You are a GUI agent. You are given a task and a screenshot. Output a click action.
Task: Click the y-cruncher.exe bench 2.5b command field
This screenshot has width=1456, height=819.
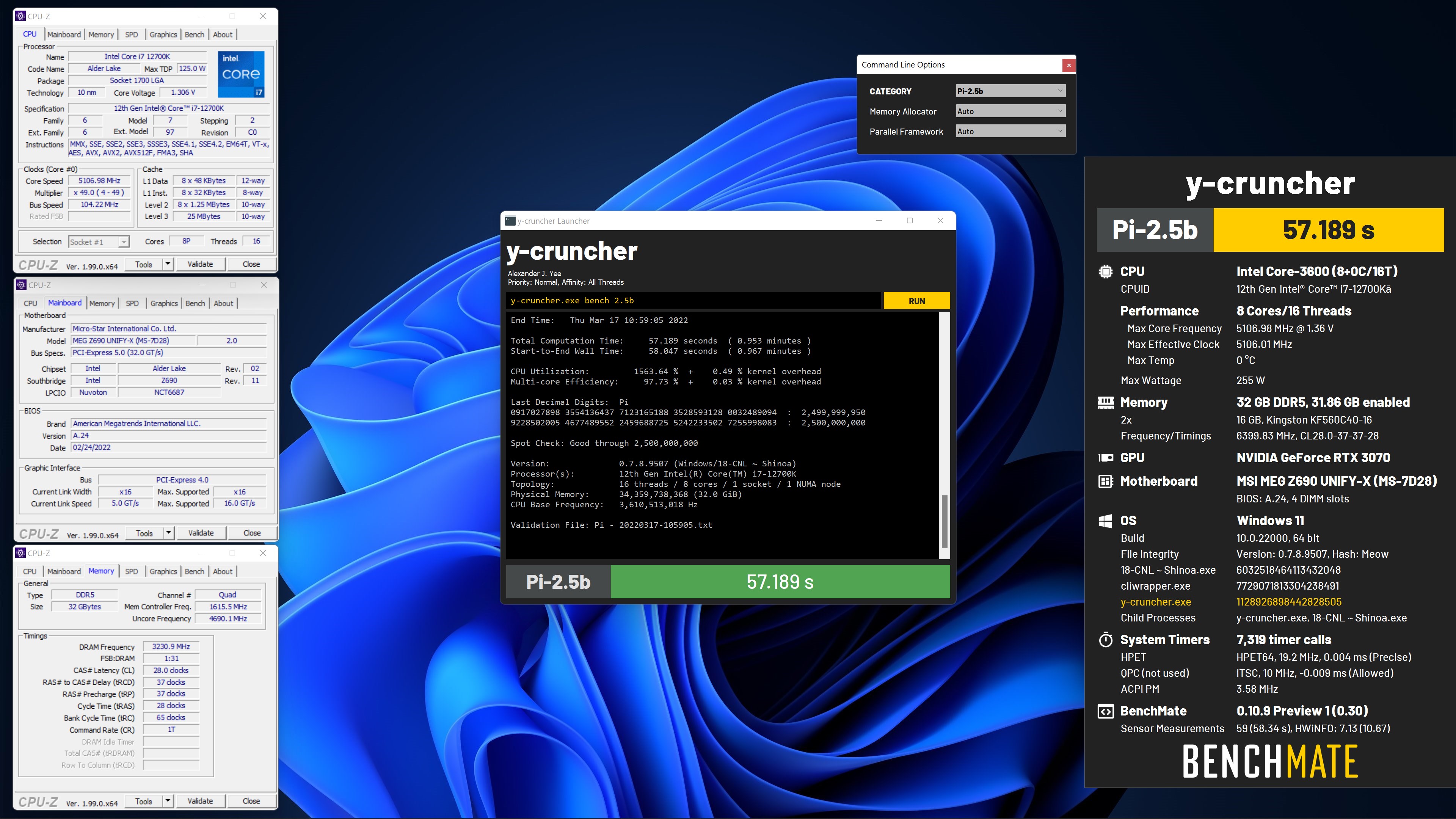[694, 301]
